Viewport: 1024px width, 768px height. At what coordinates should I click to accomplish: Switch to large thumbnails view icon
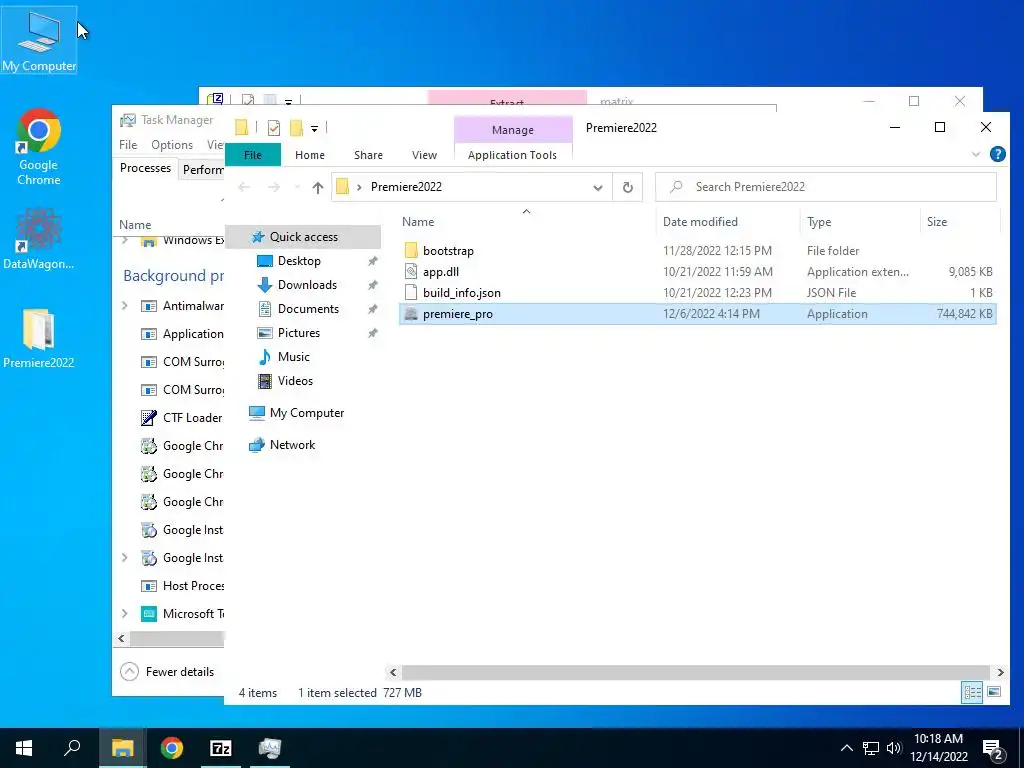tap(994, 692)
